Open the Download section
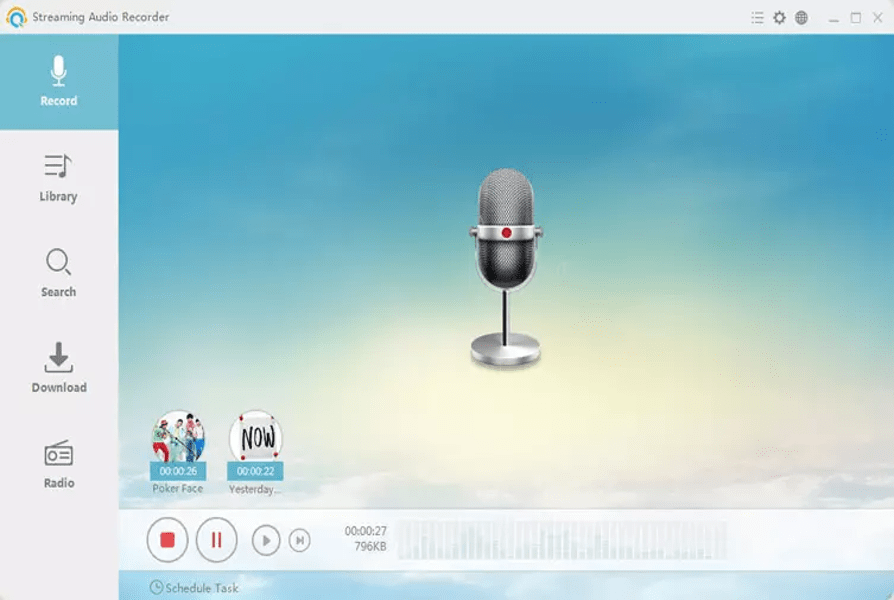The height and width of the screenshot is (600, 894). pyautogui.click(x=60, y=365)
